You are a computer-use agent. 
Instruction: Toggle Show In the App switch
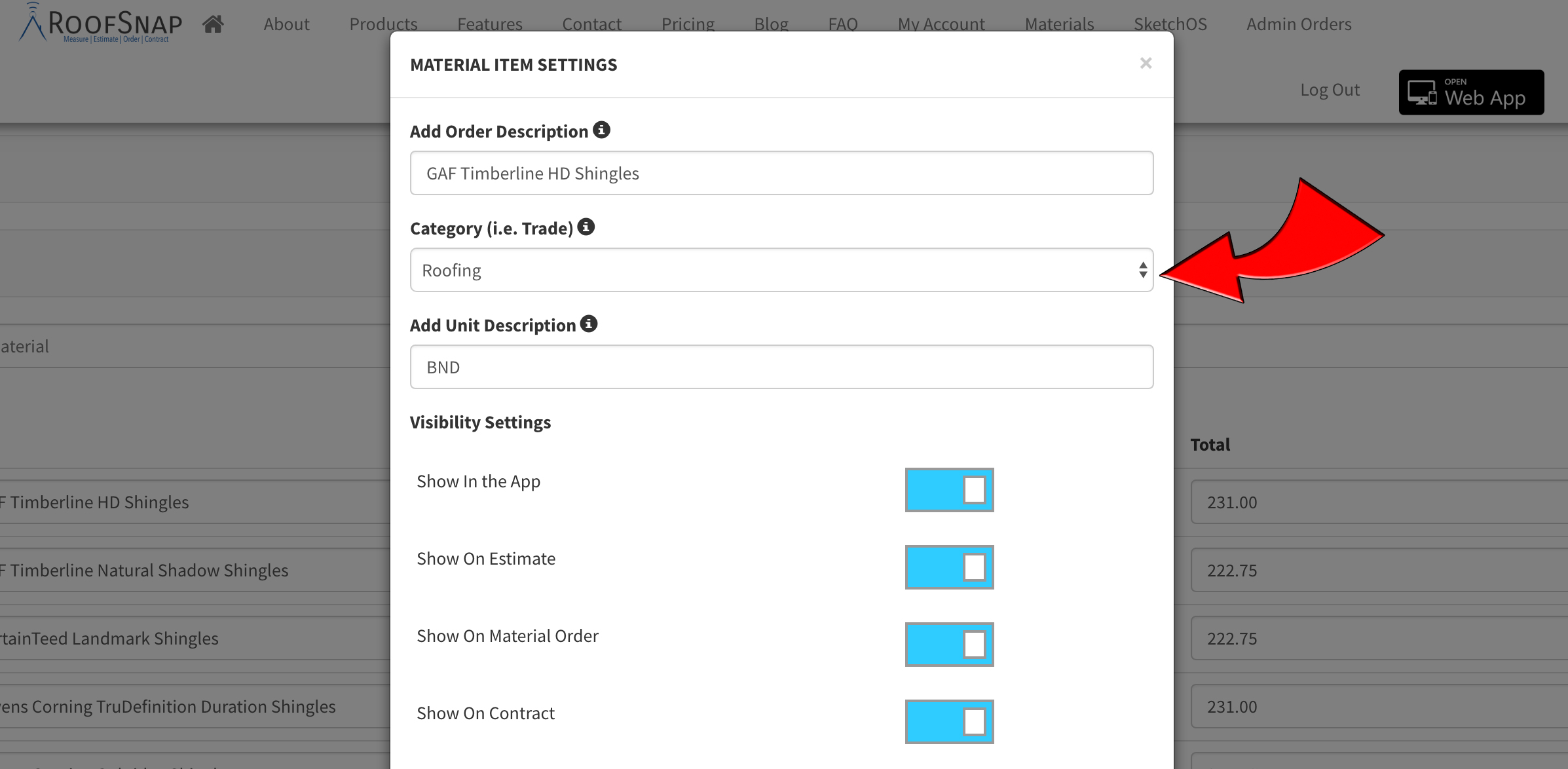coord(949,490)
